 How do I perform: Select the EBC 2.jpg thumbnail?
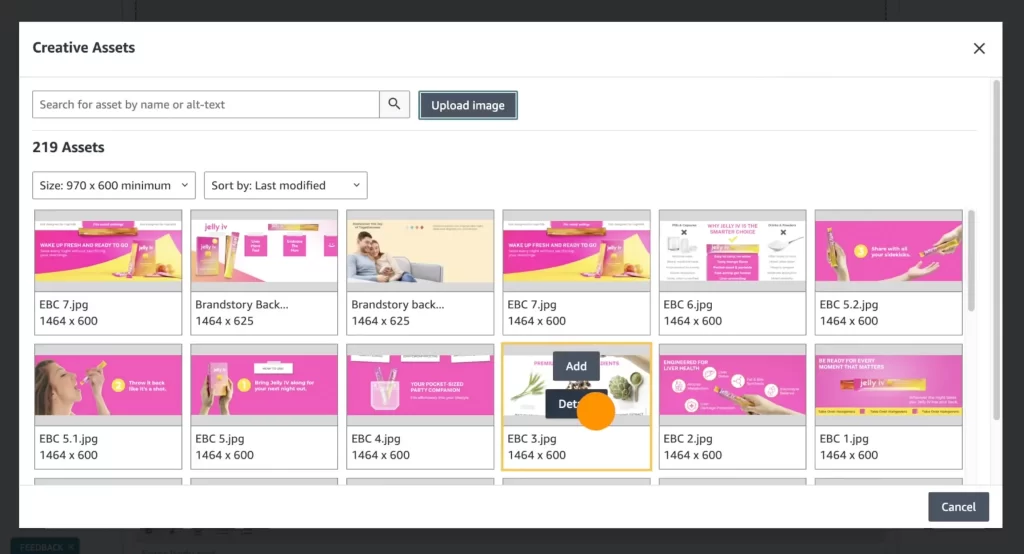732,385
